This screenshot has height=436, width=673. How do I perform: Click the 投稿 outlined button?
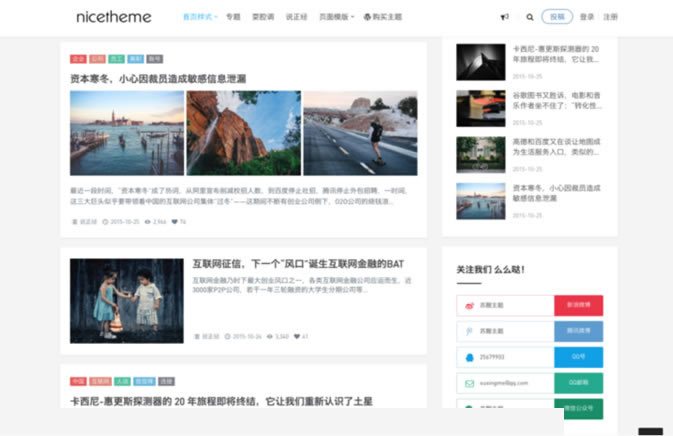[x=557, y=16]
